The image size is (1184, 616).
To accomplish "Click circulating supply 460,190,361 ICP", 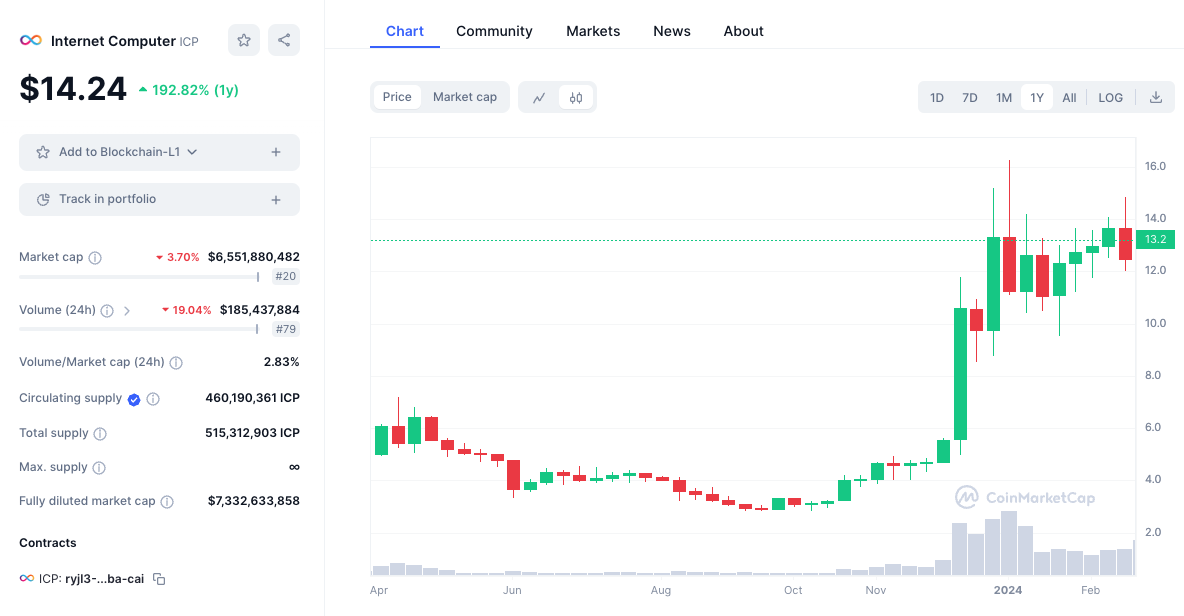I will [x=252, y=398].
